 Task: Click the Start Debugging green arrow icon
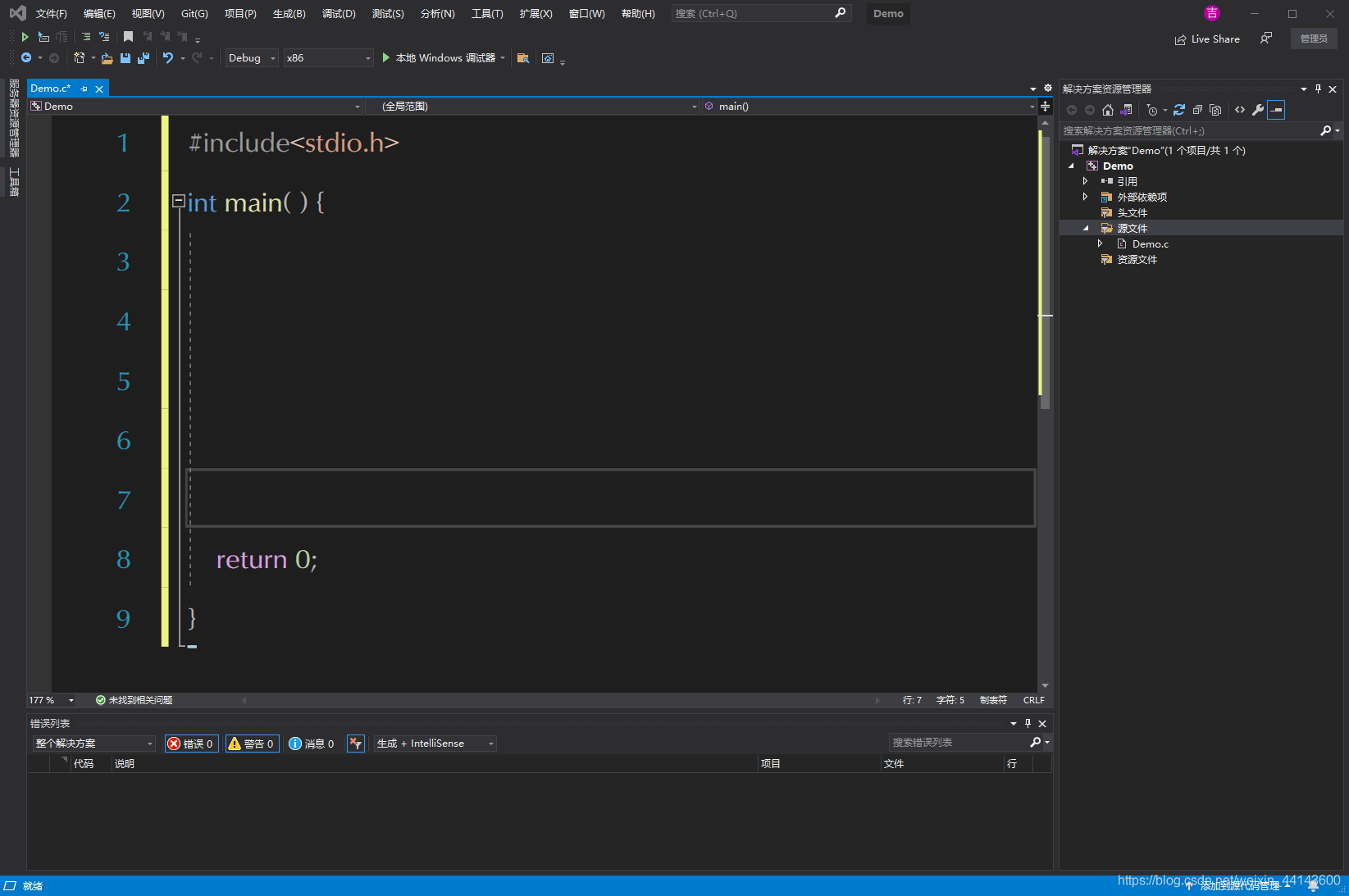386,57
